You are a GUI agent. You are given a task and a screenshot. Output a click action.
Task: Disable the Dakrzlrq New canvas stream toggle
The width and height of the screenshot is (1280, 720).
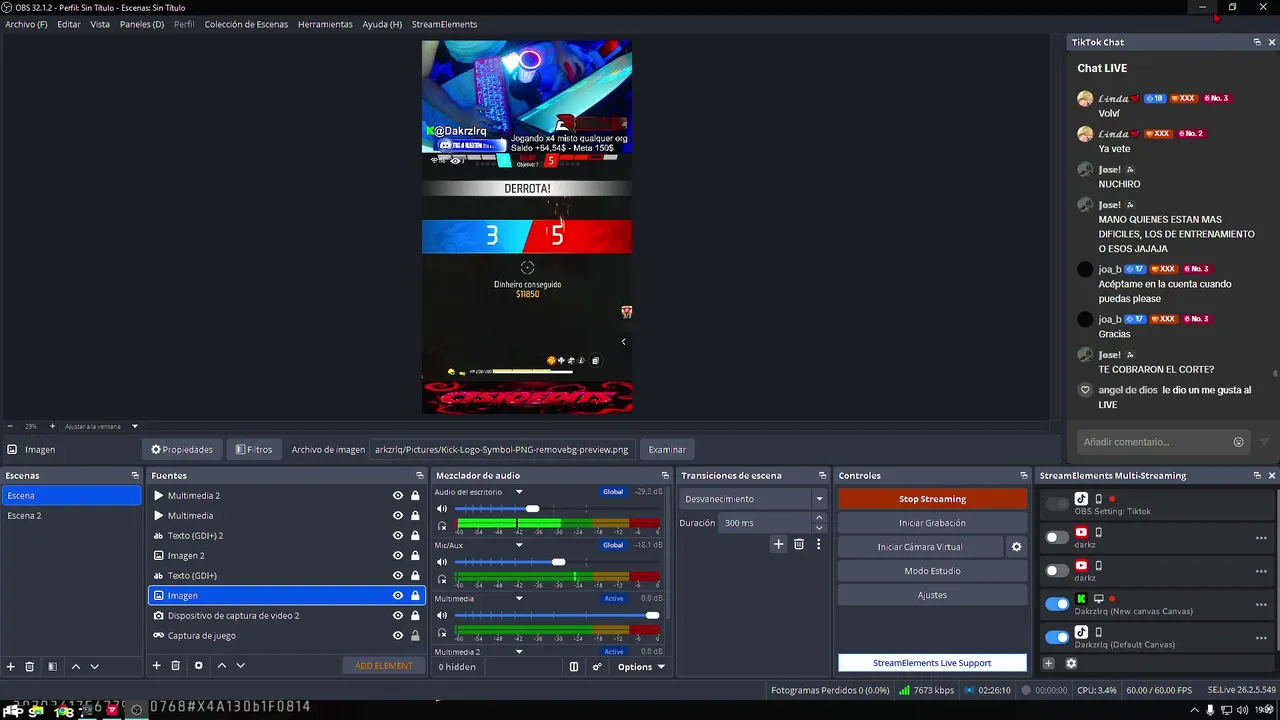pos(1057,604)
